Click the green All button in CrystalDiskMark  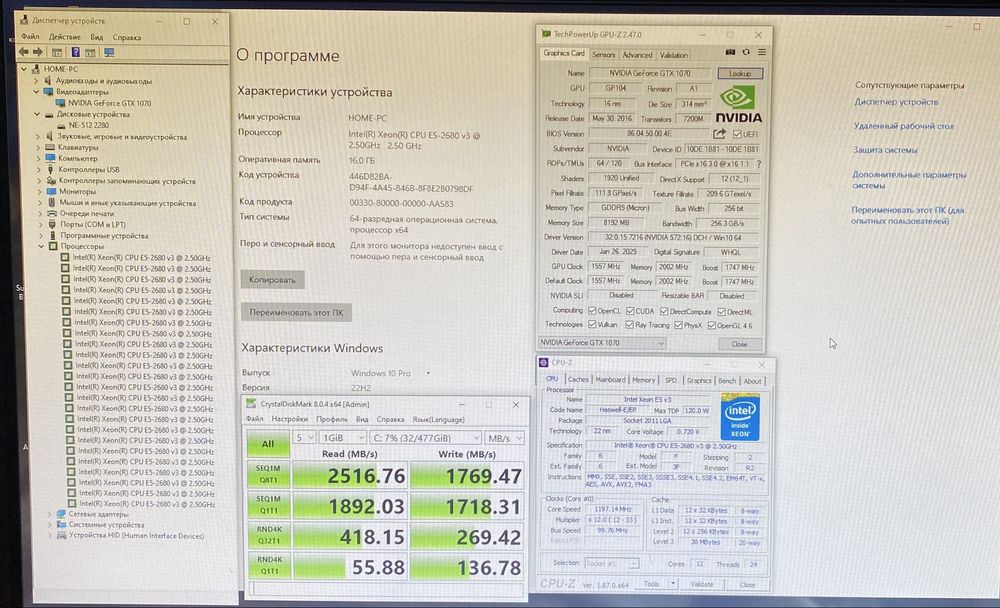click(x=268, y=444)
